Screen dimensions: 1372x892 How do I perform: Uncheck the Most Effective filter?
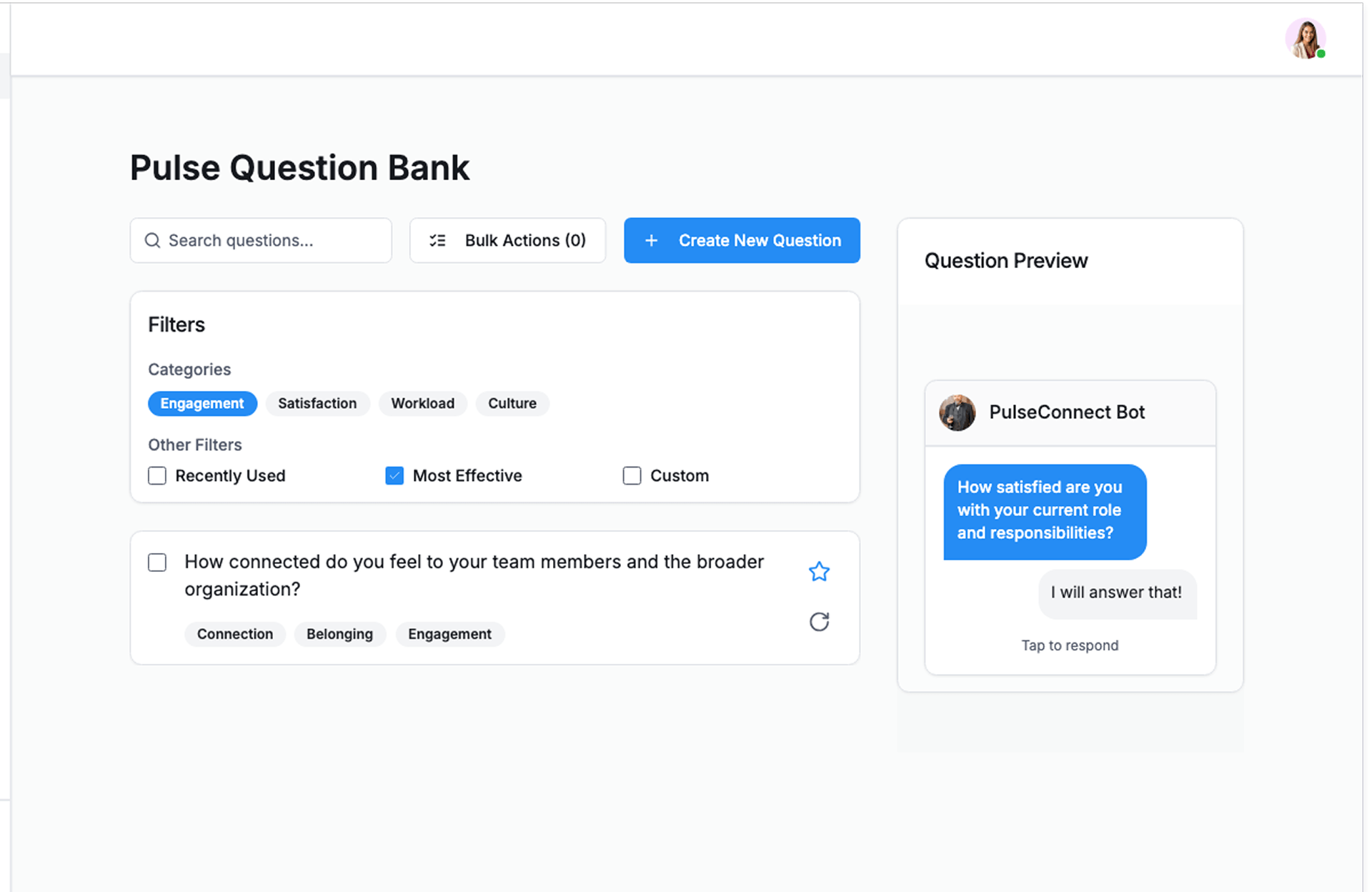coord(394,476)
